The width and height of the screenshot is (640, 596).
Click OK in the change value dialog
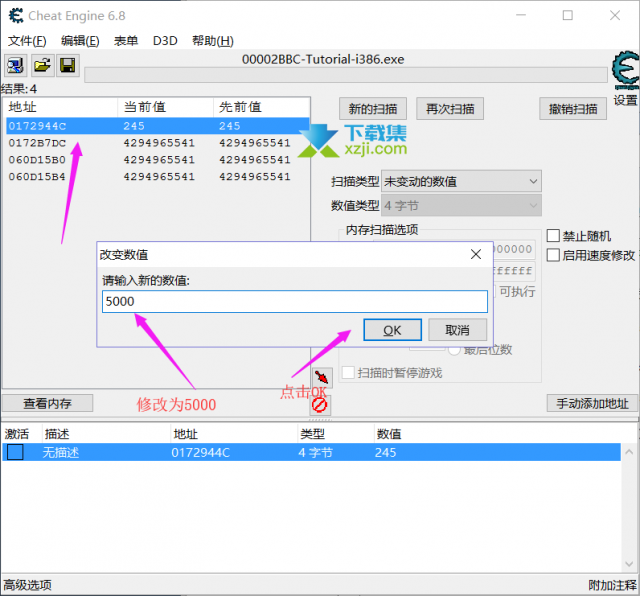pos(392,330)
